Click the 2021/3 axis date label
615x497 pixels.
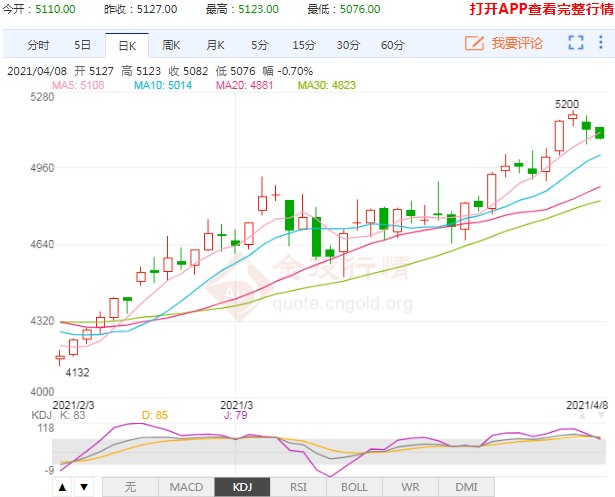237,405
